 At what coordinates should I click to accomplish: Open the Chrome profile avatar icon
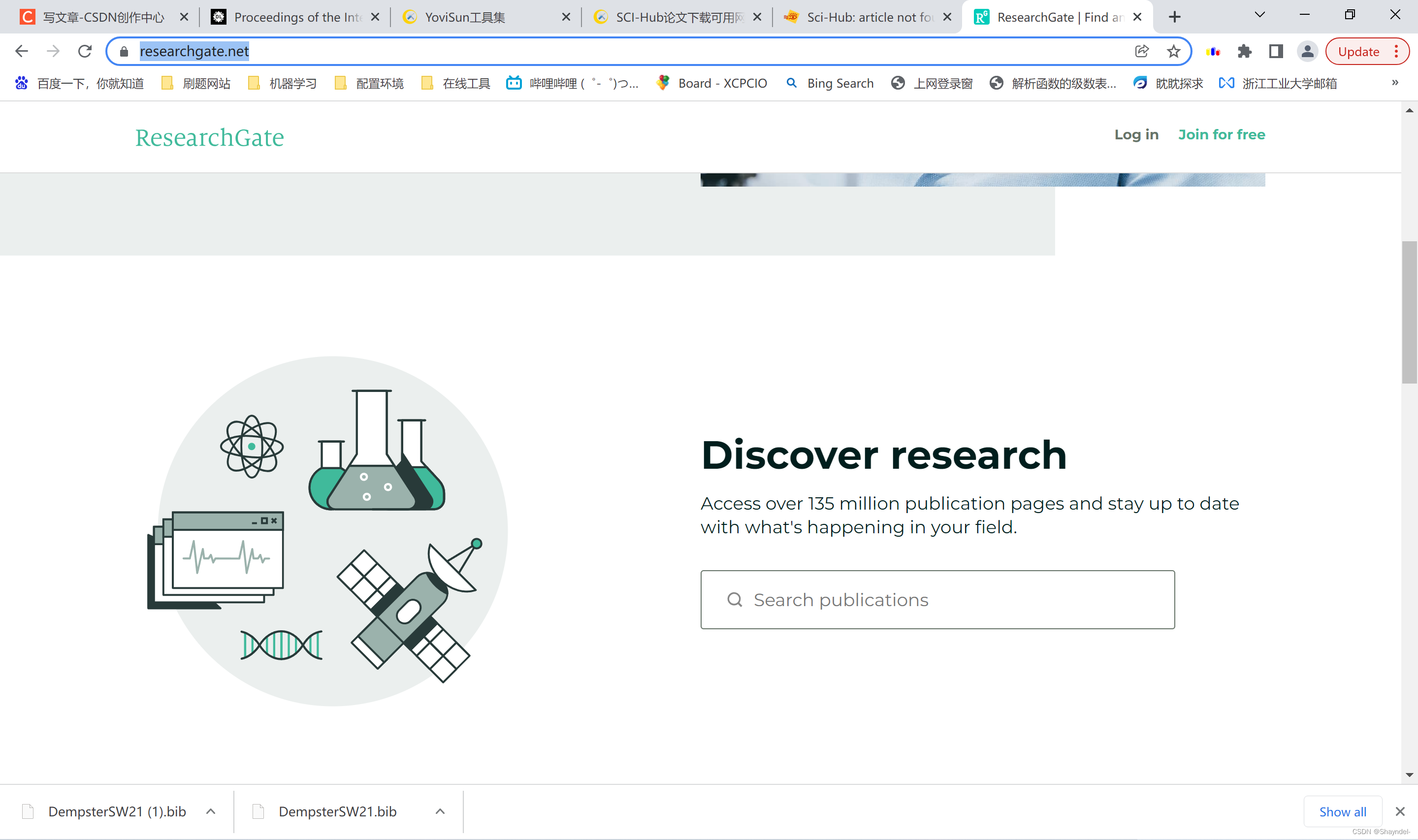[1307, 52]
